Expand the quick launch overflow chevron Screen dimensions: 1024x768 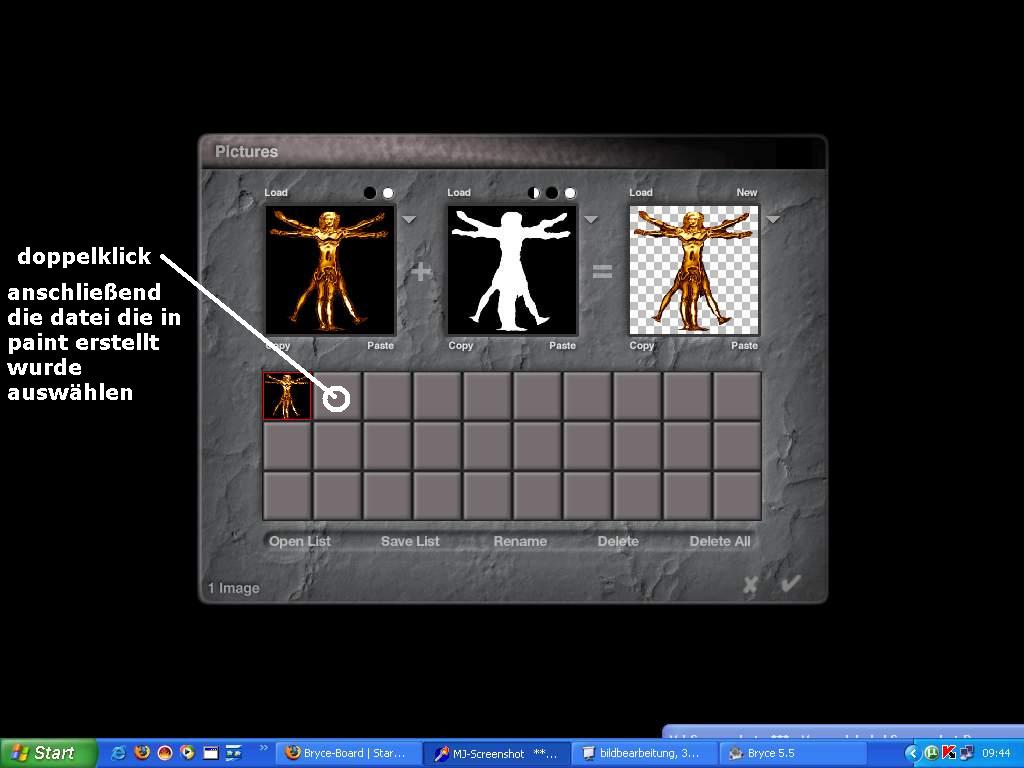[264, 748]
